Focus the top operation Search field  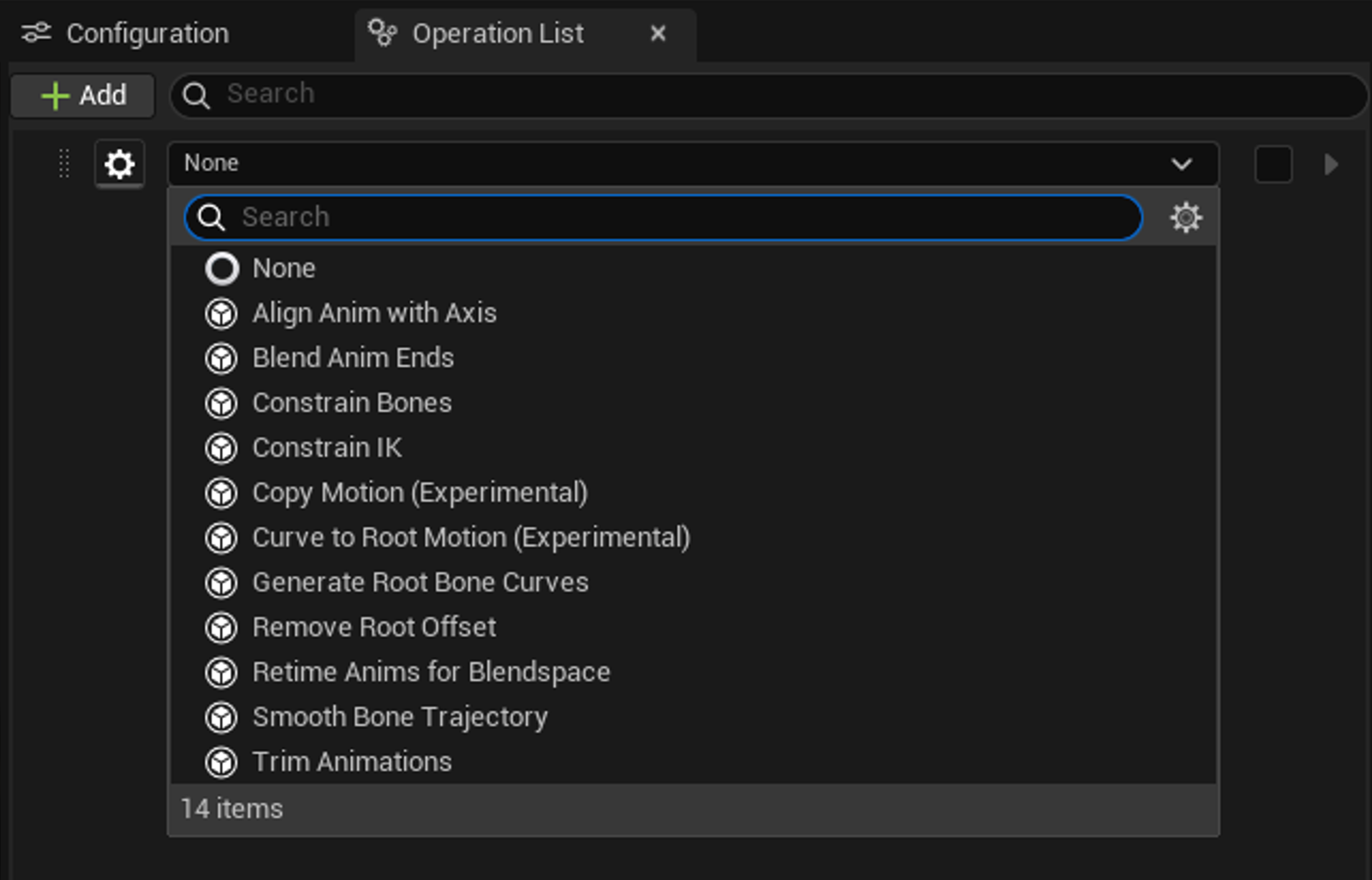770,94
